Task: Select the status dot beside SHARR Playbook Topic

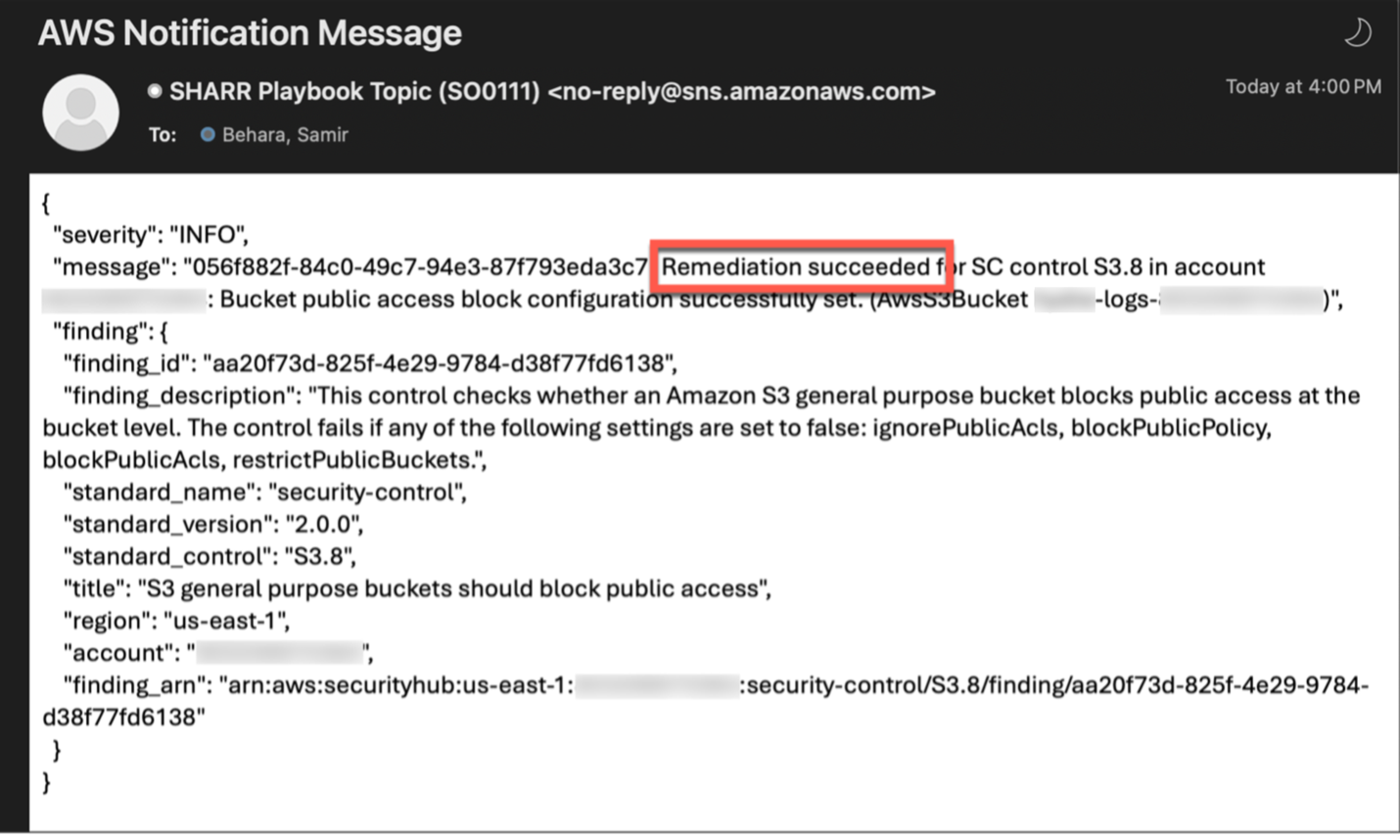Action: point(153,90)
